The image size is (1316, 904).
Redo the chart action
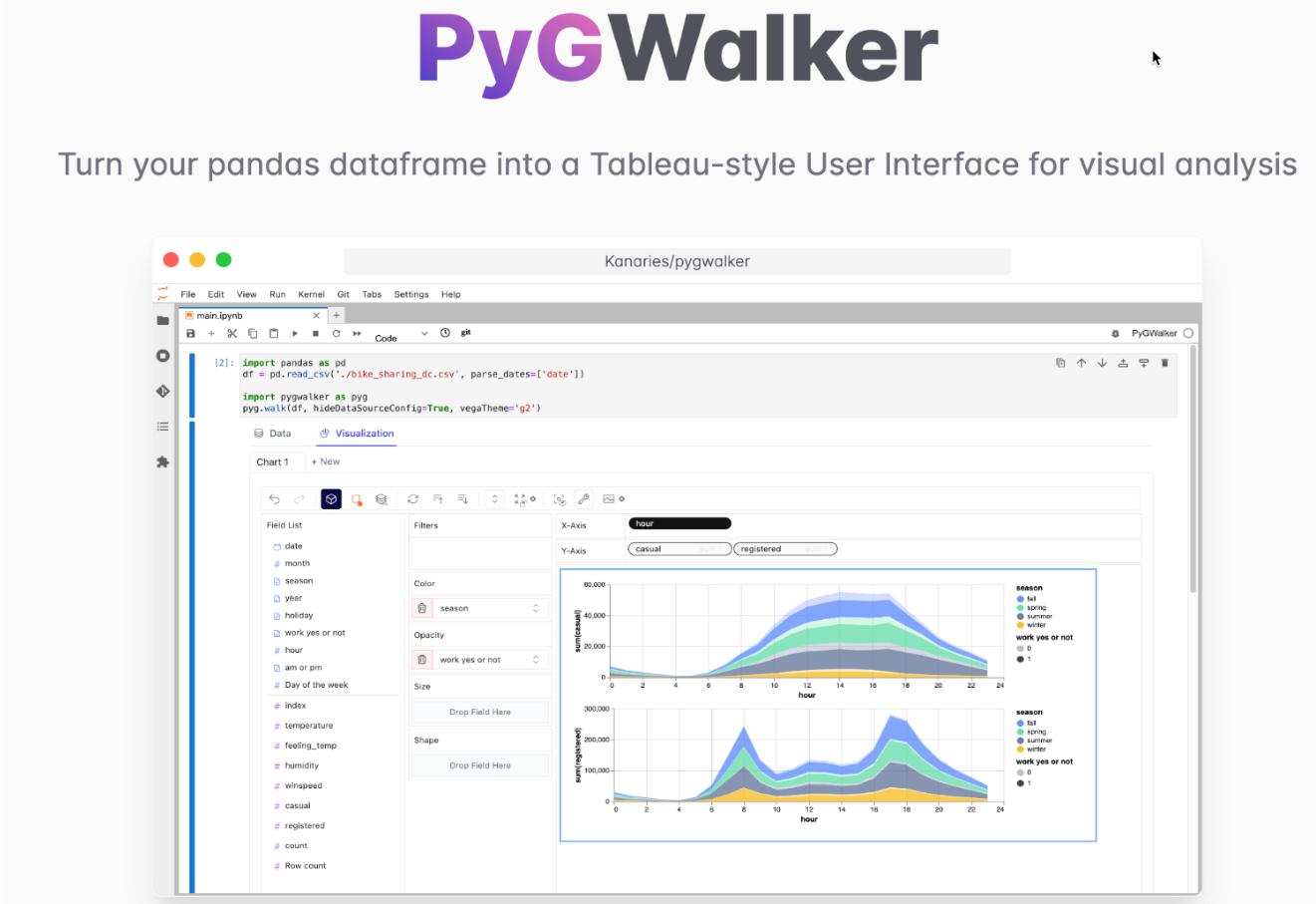click(x=299, y=499)
